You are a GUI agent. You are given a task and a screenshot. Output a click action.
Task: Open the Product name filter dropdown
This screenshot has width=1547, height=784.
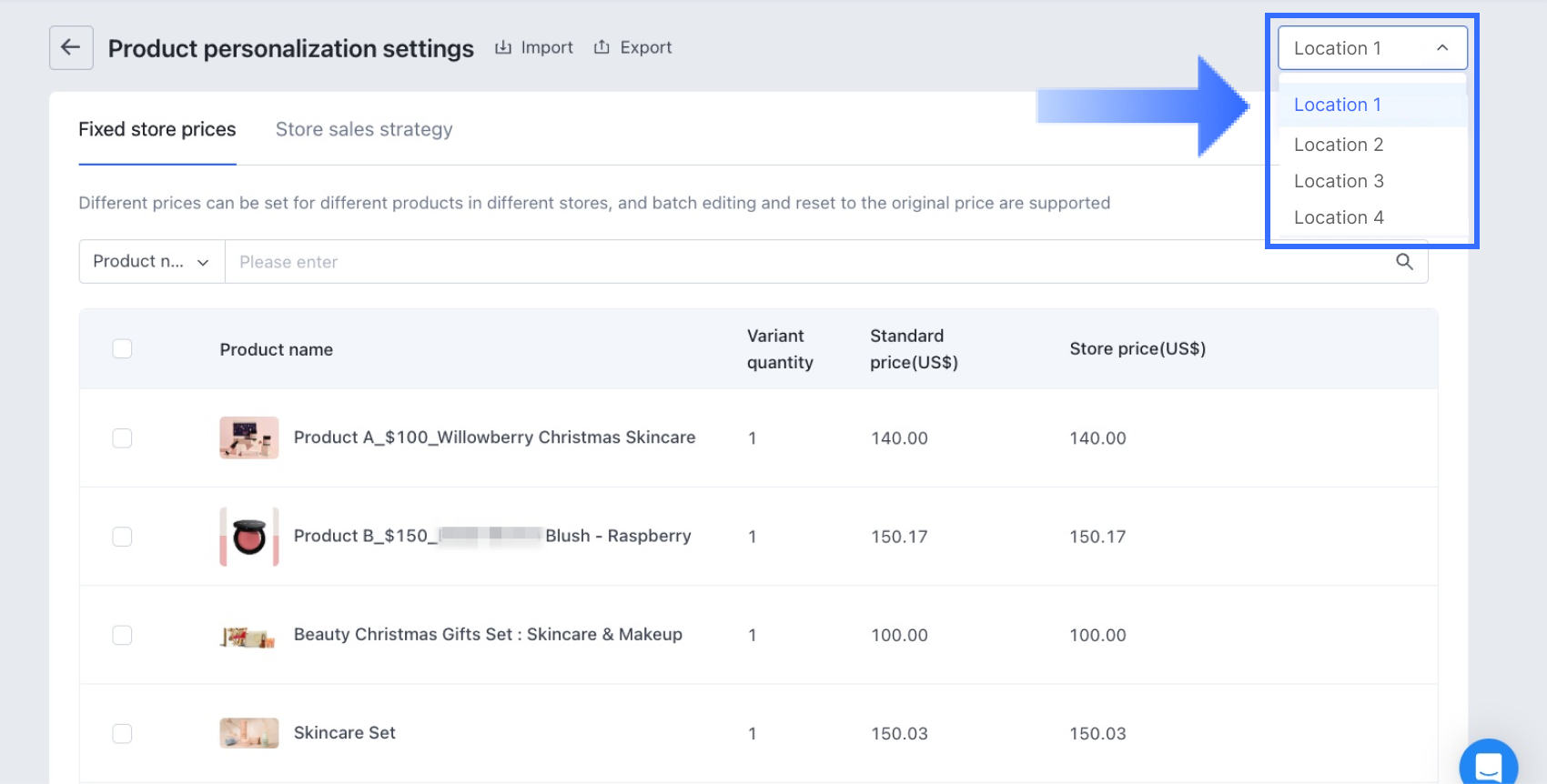151,262
